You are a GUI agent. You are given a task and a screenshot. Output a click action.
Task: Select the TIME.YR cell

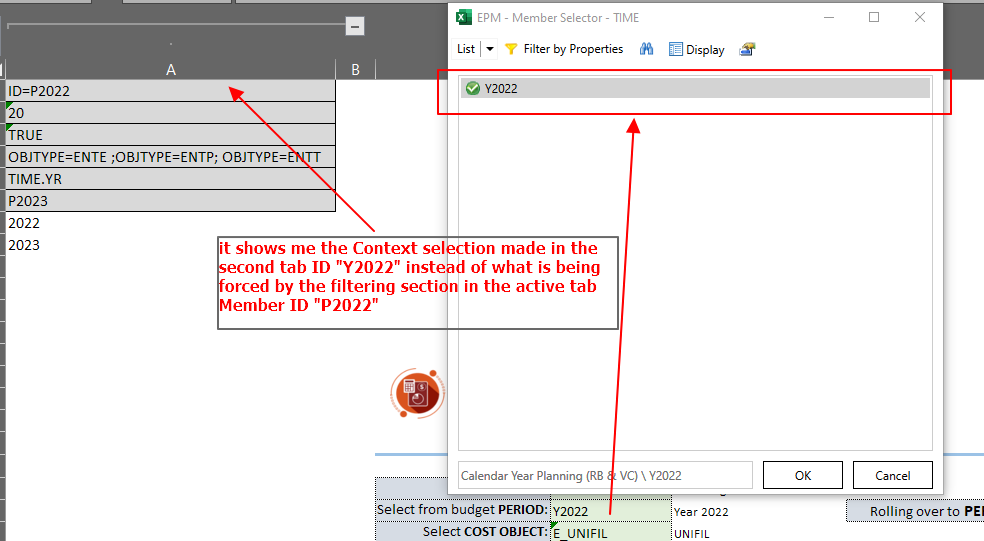pyautogui.click(x=171, y=179)
